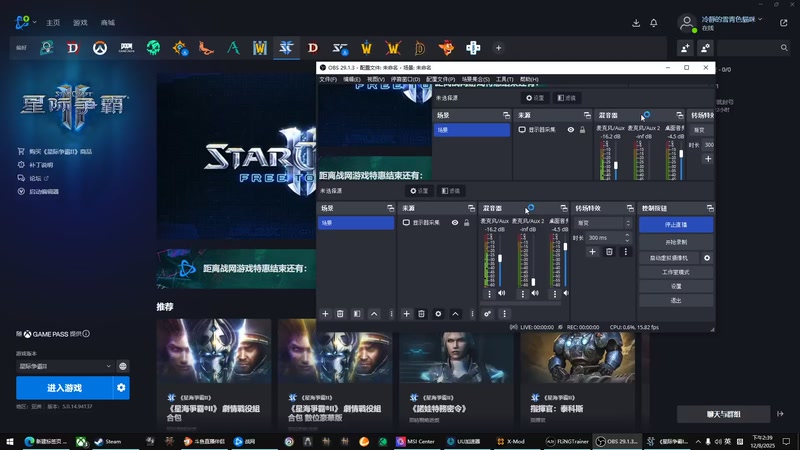Remove the scene with the Scenes trash icon

tap(340, 314)
